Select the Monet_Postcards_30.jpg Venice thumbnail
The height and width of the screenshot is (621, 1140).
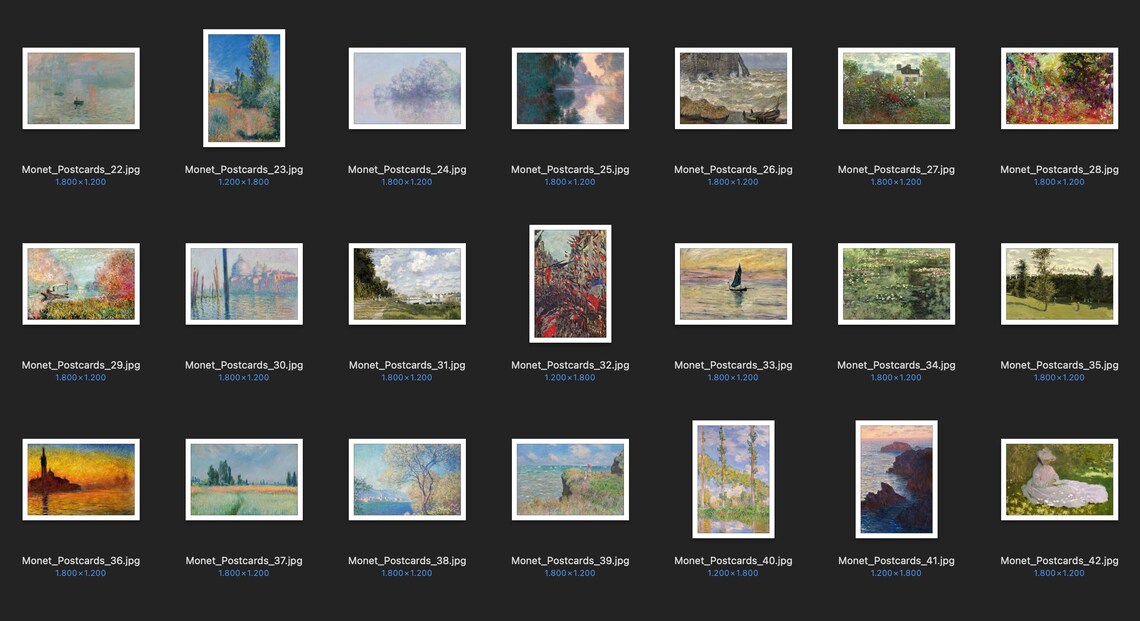coord(244,284)
